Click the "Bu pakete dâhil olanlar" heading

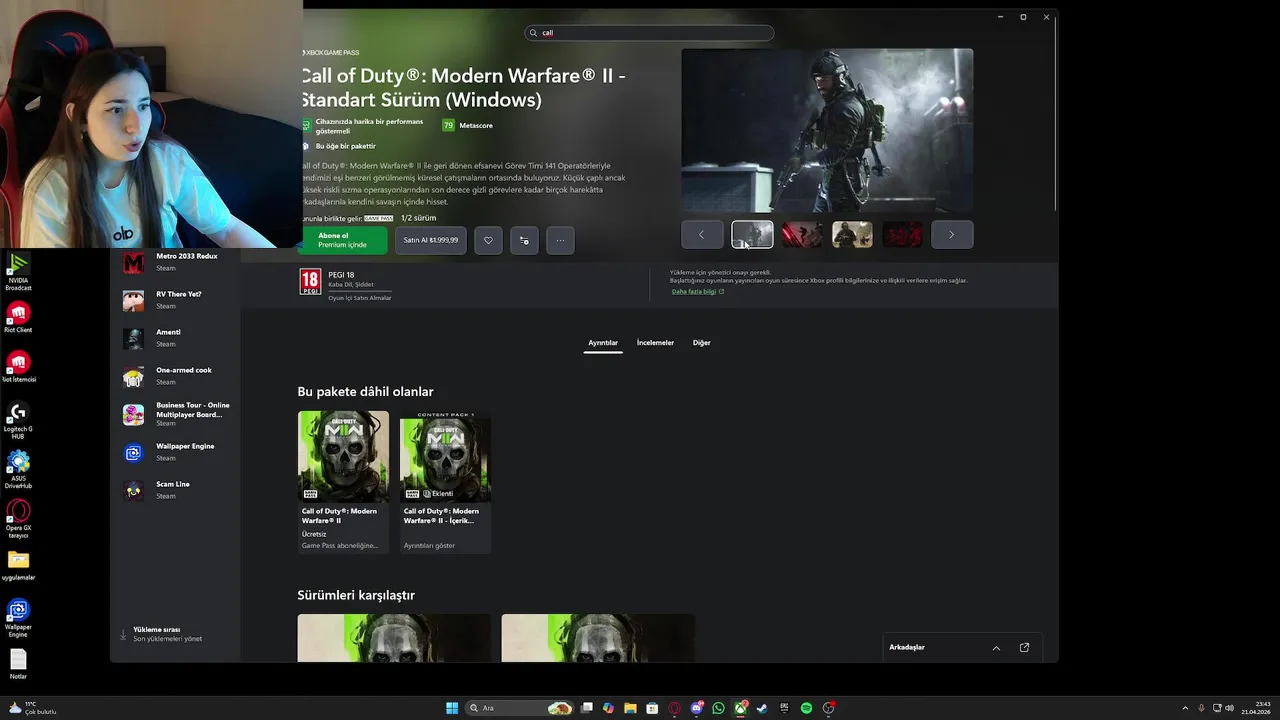[365, 392]
